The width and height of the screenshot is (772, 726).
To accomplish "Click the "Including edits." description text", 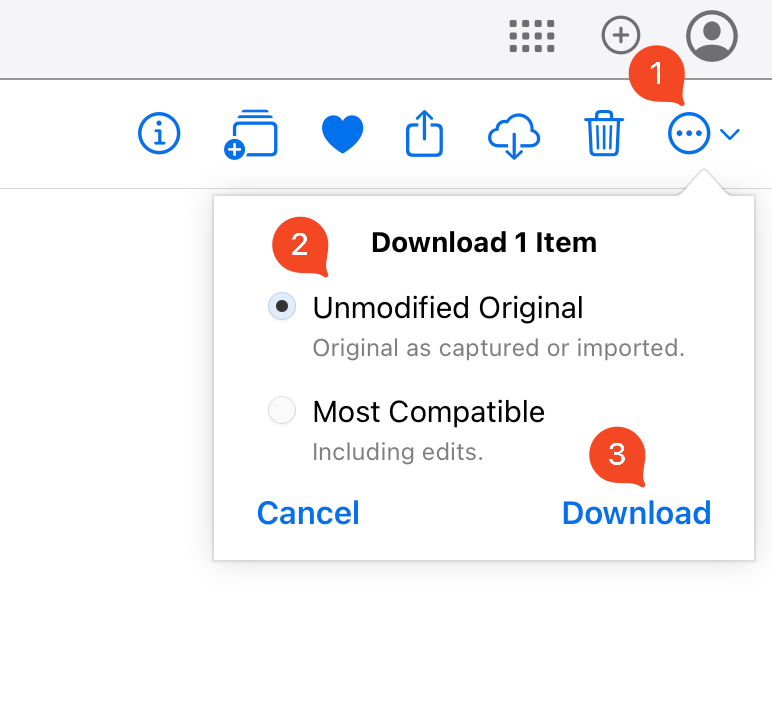I will [x=398, y=452].
